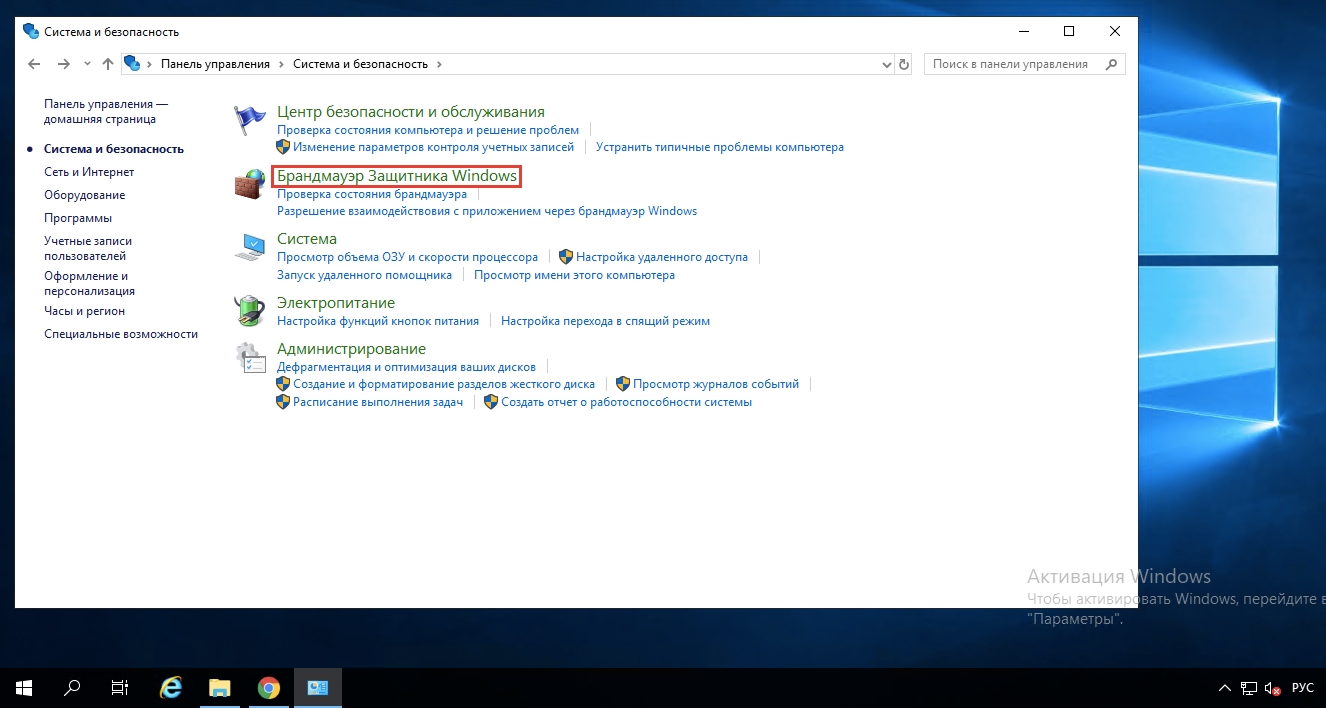The height and width of the screenshot is (708, 1326).
Task: Click the Up arrow navigation button
Action: pos(108,64)
